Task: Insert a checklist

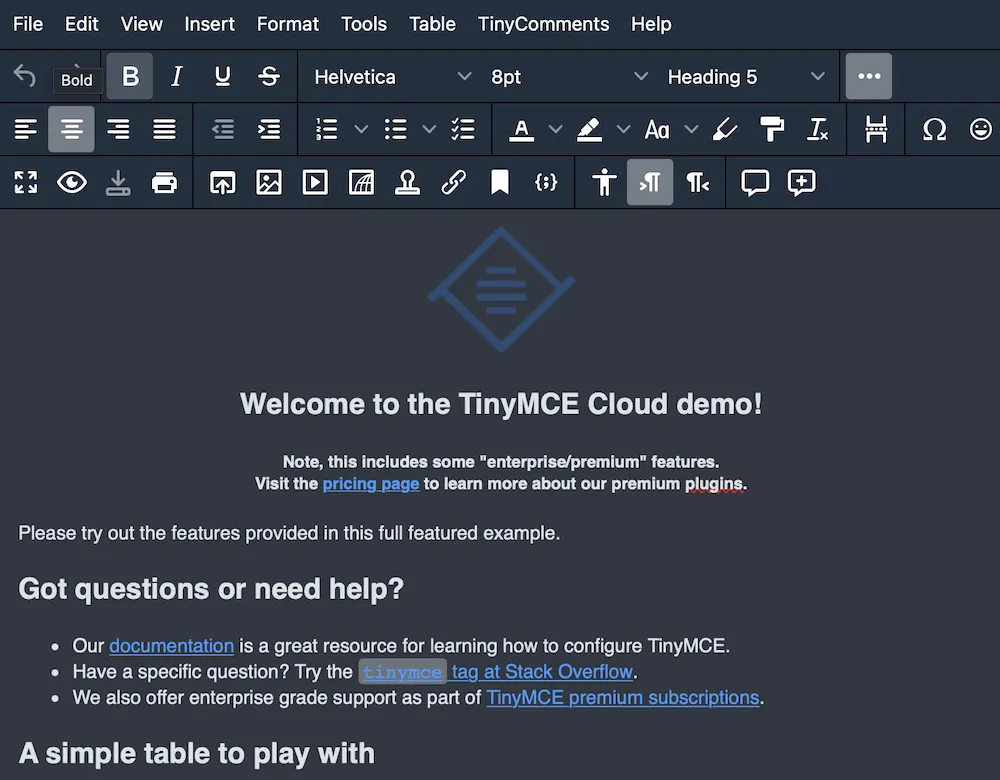Action: (x=463, y=129)
